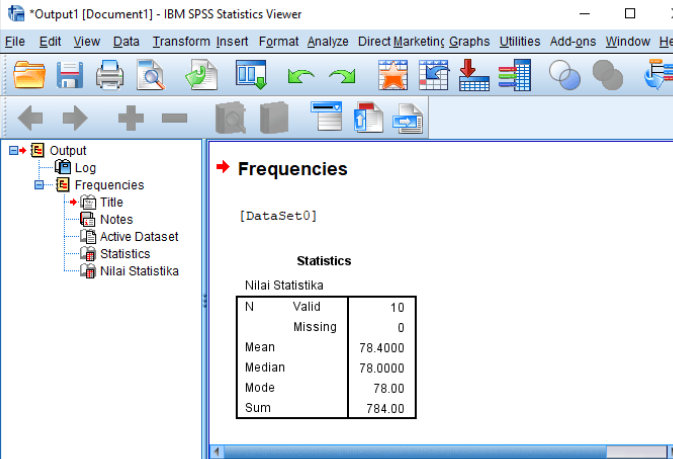Viewport: 673px width, 459px height.
Task: Click the plus Expand icon in the outline toolbar
Action: (x=130, y=119)
